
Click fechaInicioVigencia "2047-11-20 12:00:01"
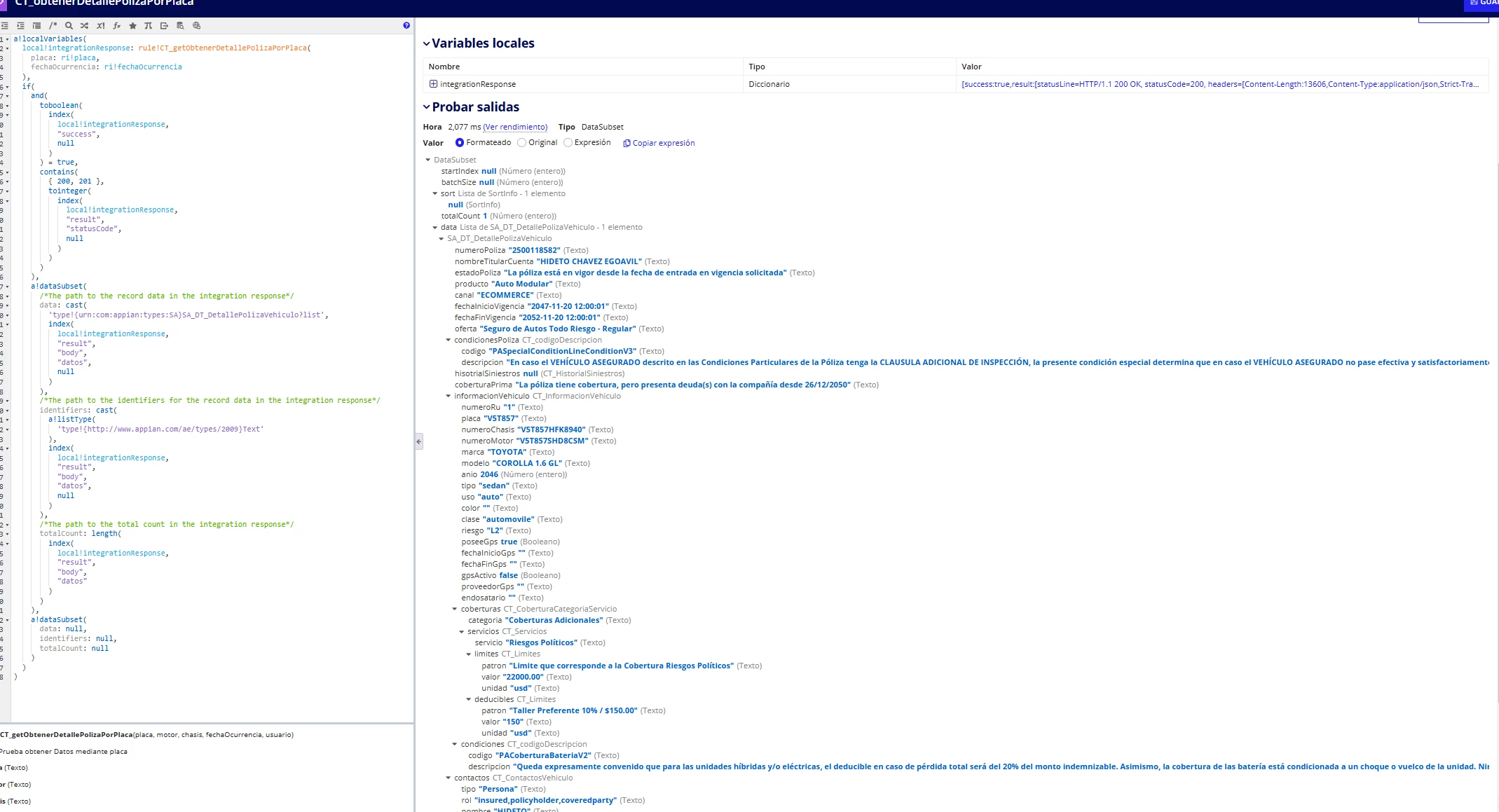[x=568, y=306]
